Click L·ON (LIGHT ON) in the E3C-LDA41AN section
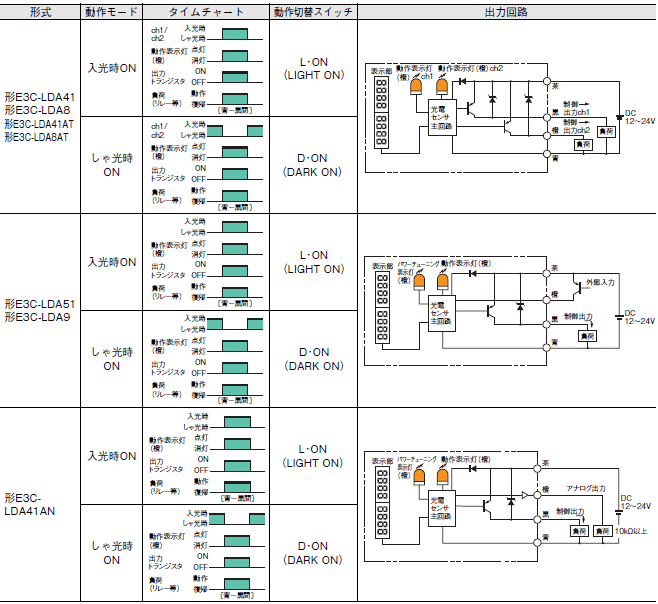This screenshot has height=604, width=658. click(x=313, y=456)
